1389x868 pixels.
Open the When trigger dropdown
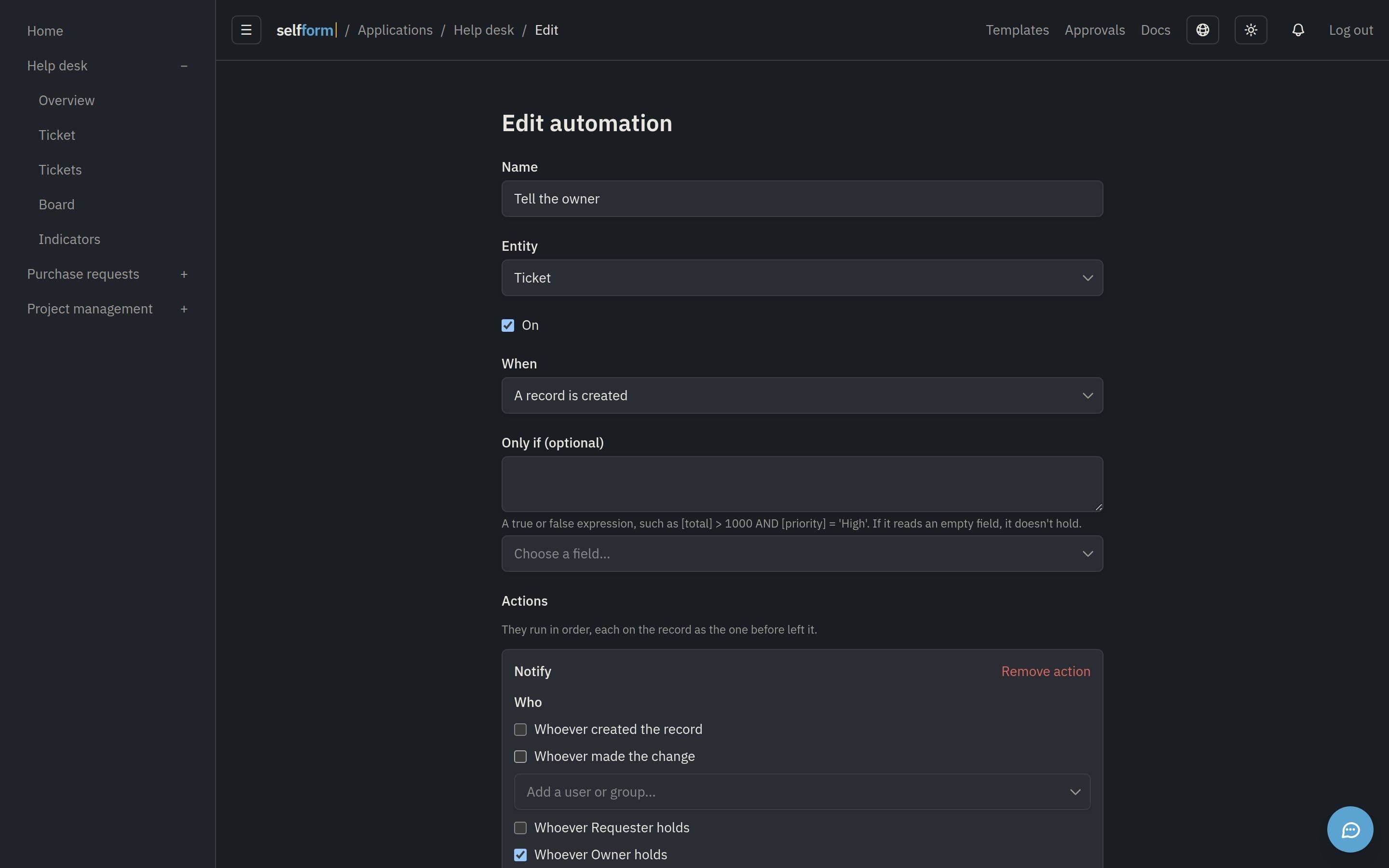802,395
